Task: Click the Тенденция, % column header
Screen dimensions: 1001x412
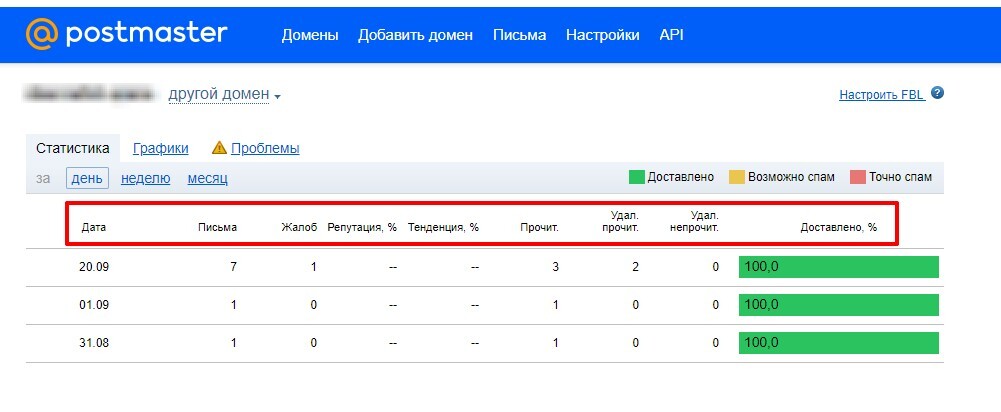Action: (443, 227)
